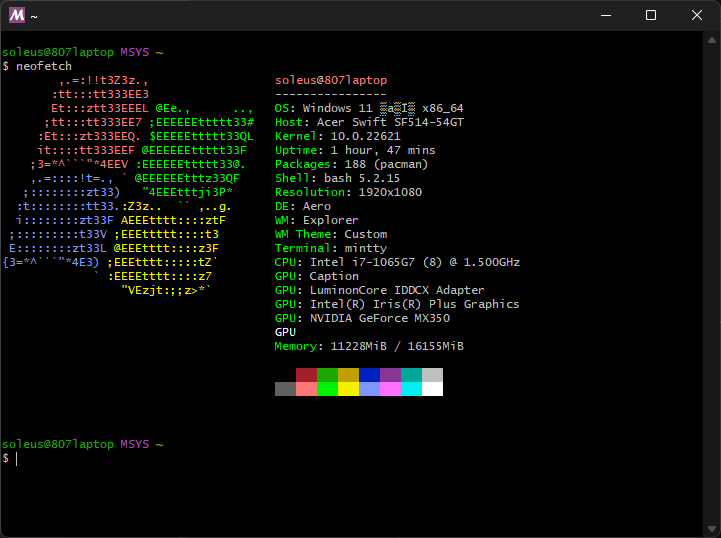This screenshot has height=538, width=721.
Task: Click the salmon pink color block
Action: [x=307, y=389]
